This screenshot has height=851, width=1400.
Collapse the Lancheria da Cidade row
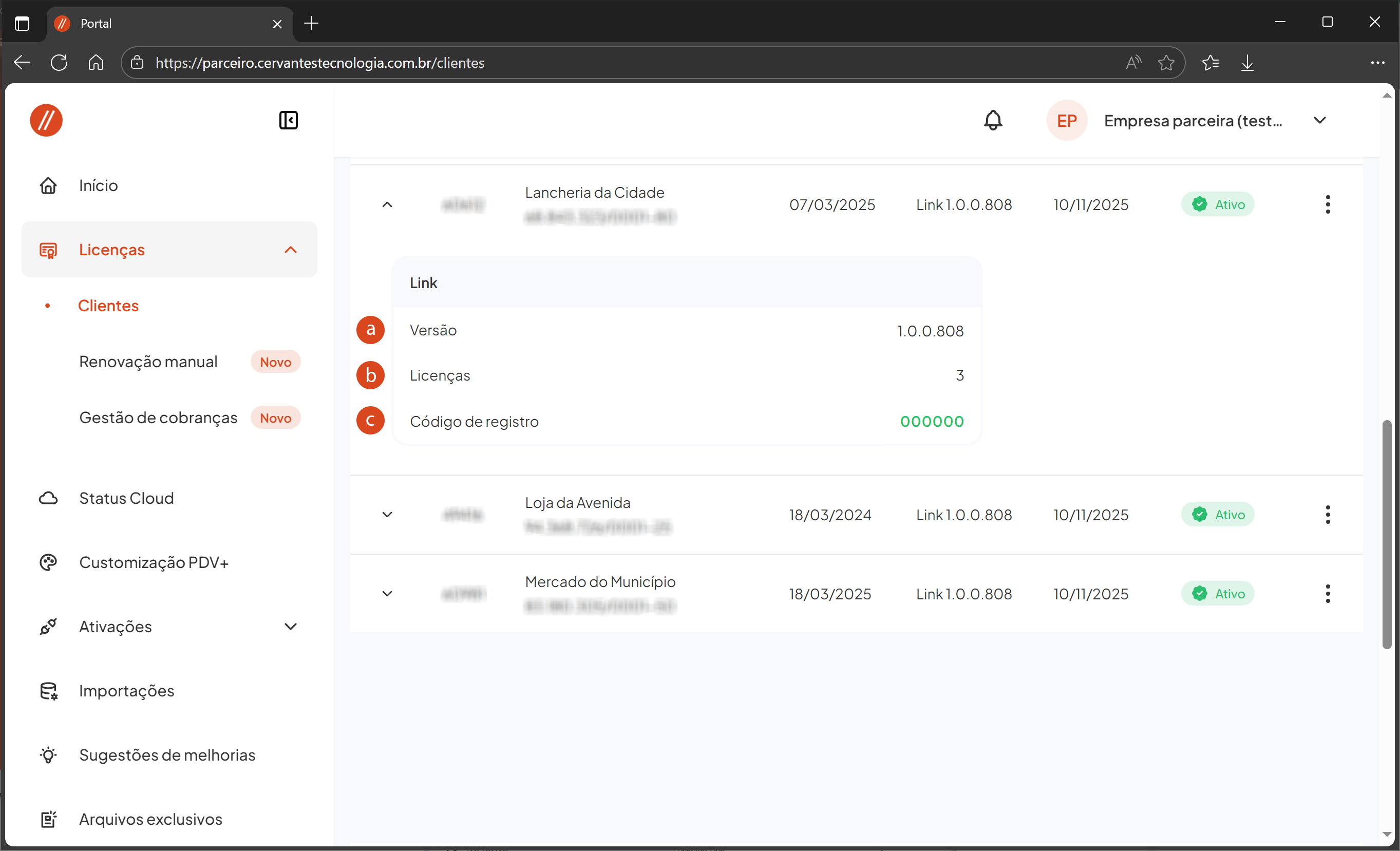coord(387,204)
